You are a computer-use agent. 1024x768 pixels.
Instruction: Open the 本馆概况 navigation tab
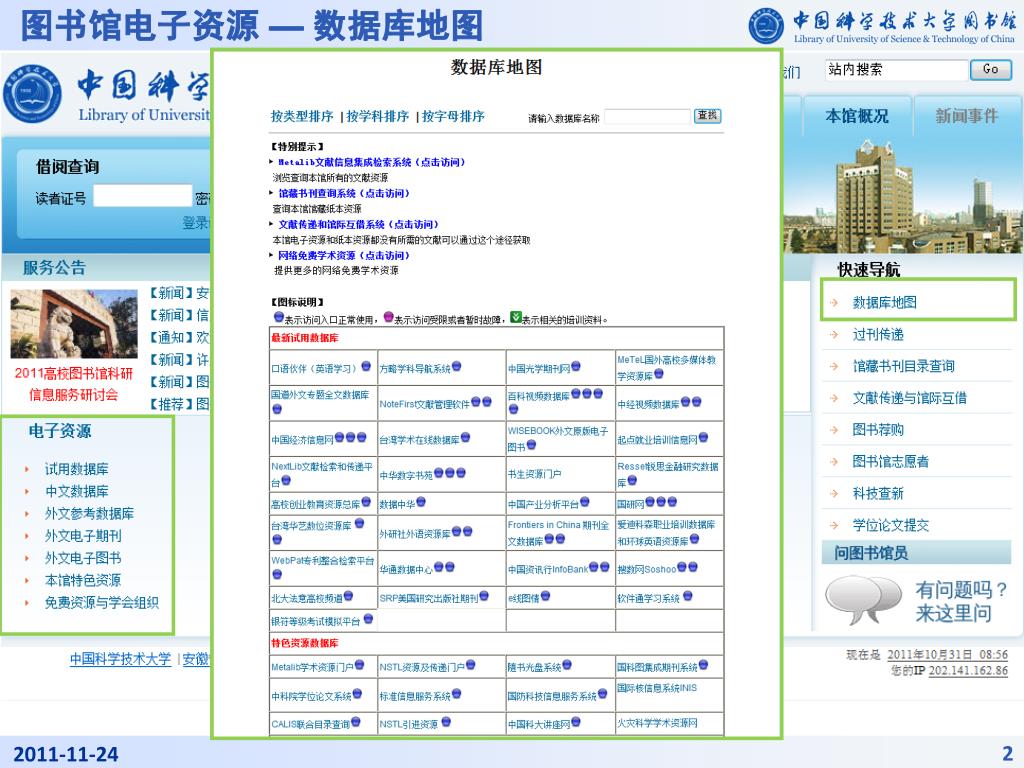[857, 116]
